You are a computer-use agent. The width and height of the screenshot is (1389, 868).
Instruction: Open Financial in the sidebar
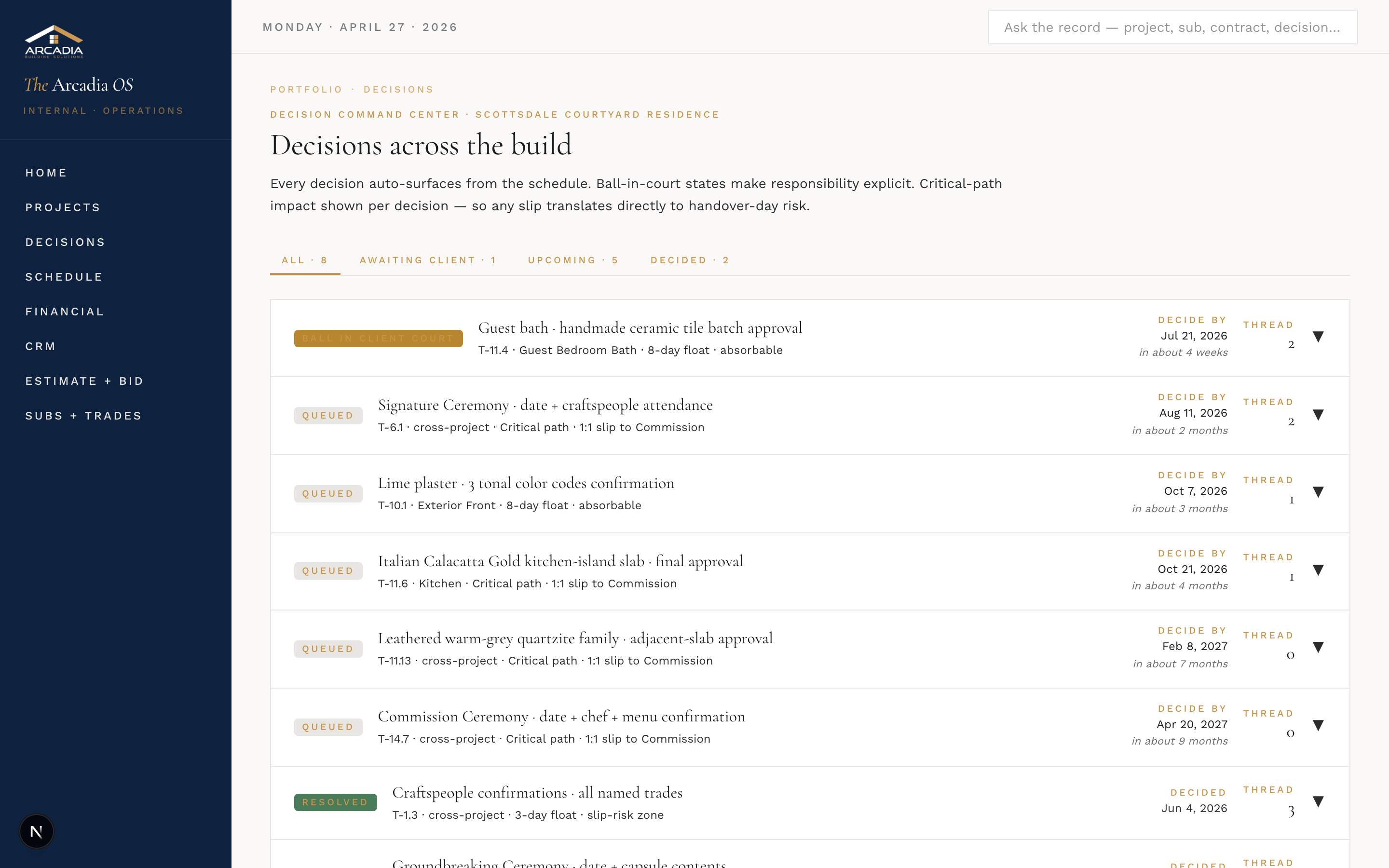point(65,312)
